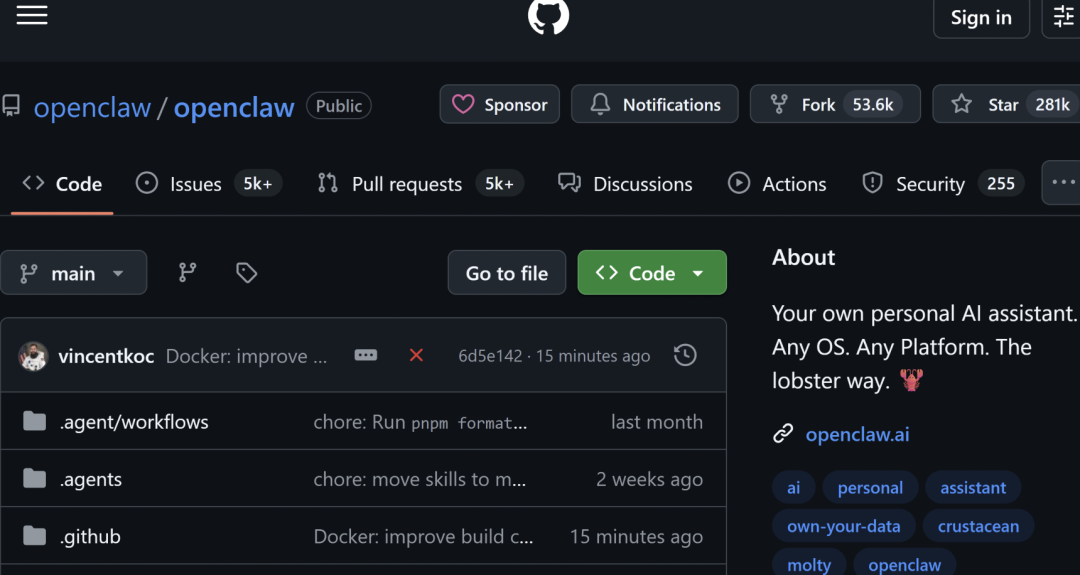Open more repository tabs overflow menu
This screenshot has height=575, width=1080.
[x=1062, y=183]
